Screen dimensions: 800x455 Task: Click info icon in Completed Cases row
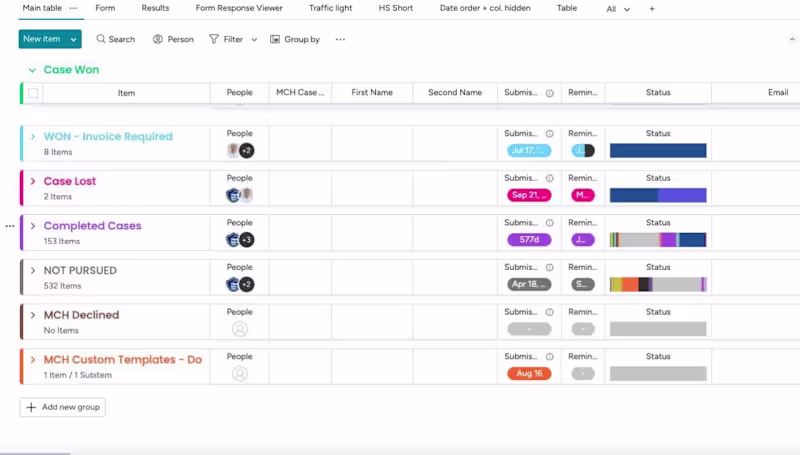coord(549,223)
